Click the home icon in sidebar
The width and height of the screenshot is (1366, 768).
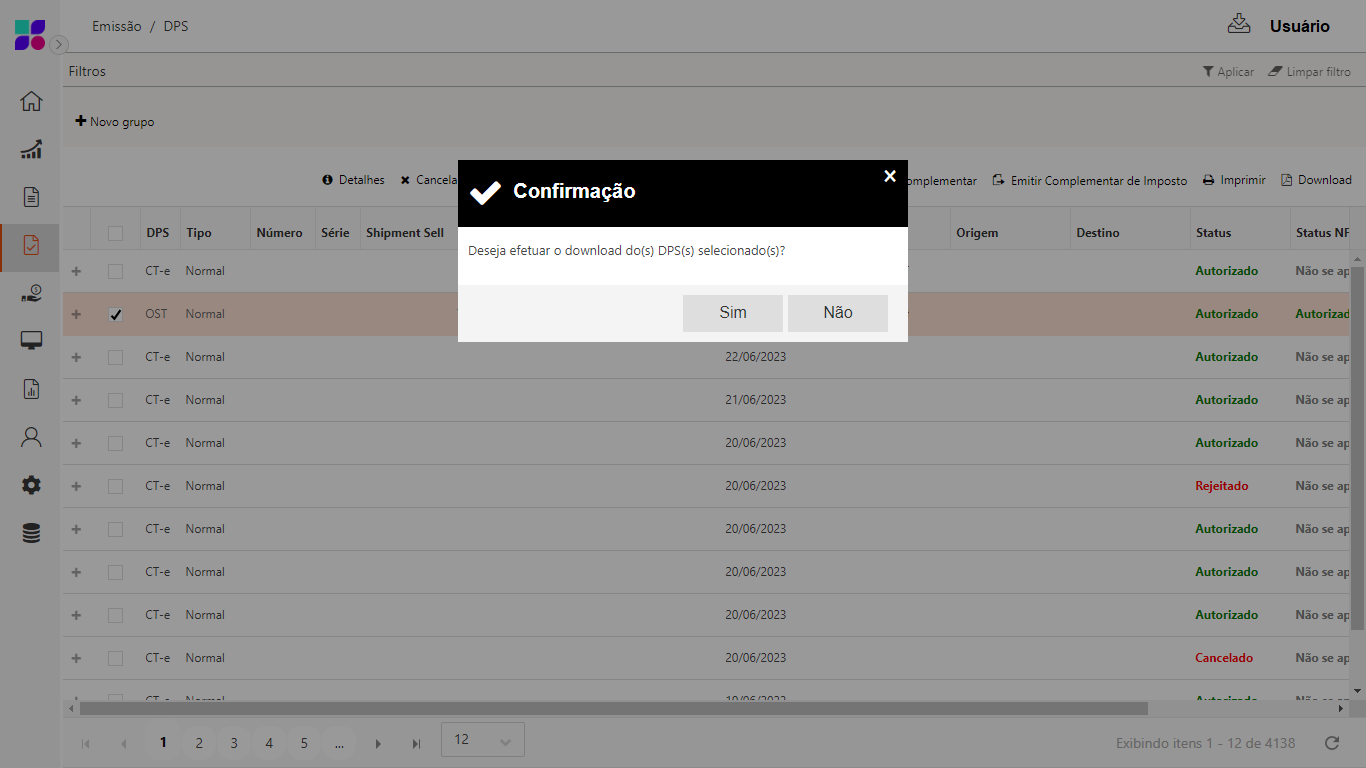tap(31, 101)
